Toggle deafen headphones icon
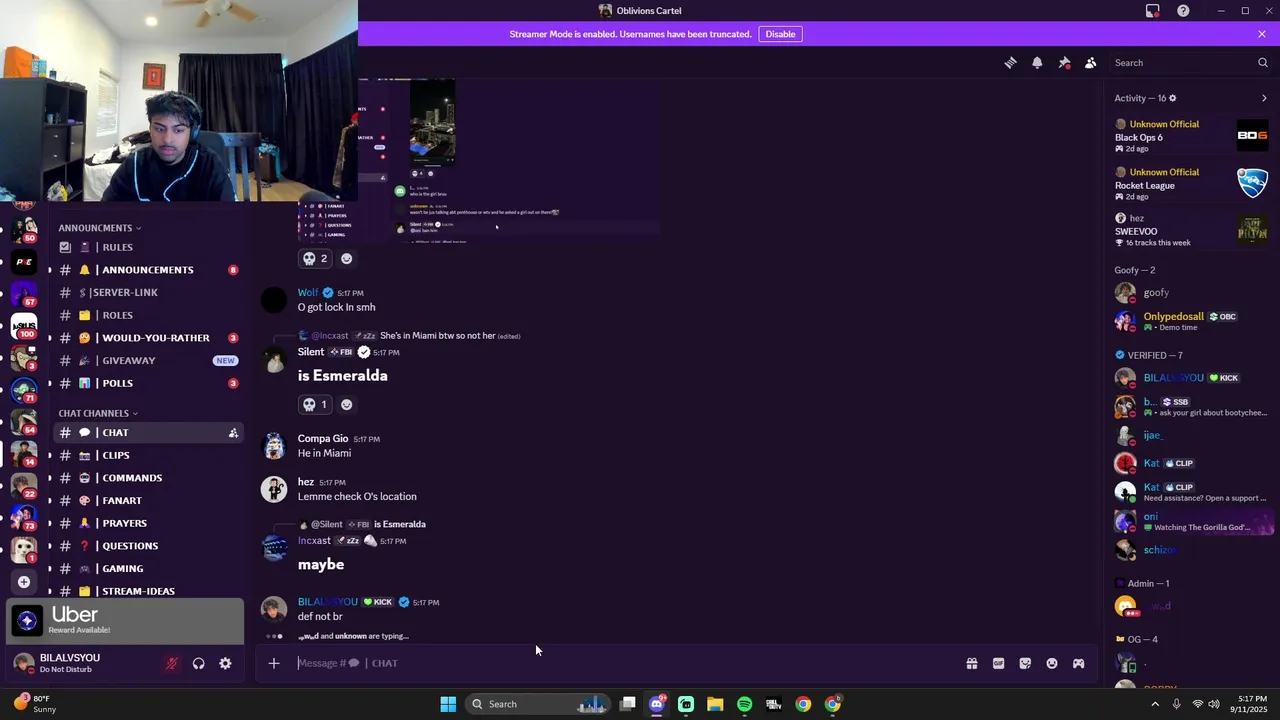Viewport: 1280px width, 720px height. coord(198,663)
